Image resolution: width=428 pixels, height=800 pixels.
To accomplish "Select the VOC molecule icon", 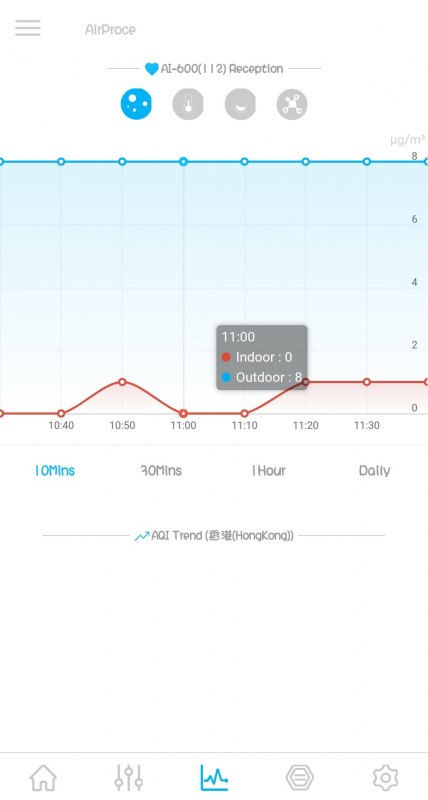I will click(292, 104).
